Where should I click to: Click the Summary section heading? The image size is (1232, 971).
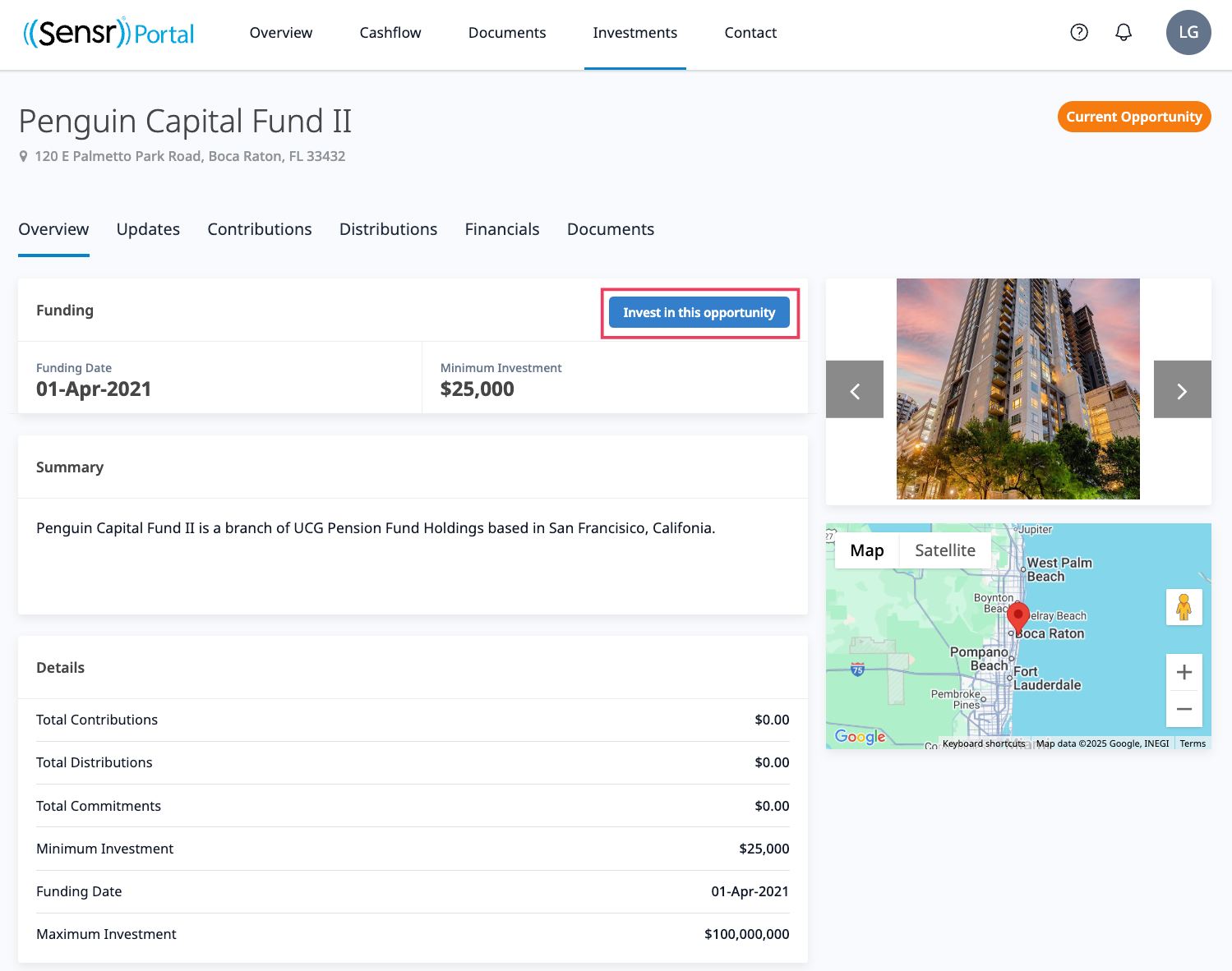coord(70,467)
